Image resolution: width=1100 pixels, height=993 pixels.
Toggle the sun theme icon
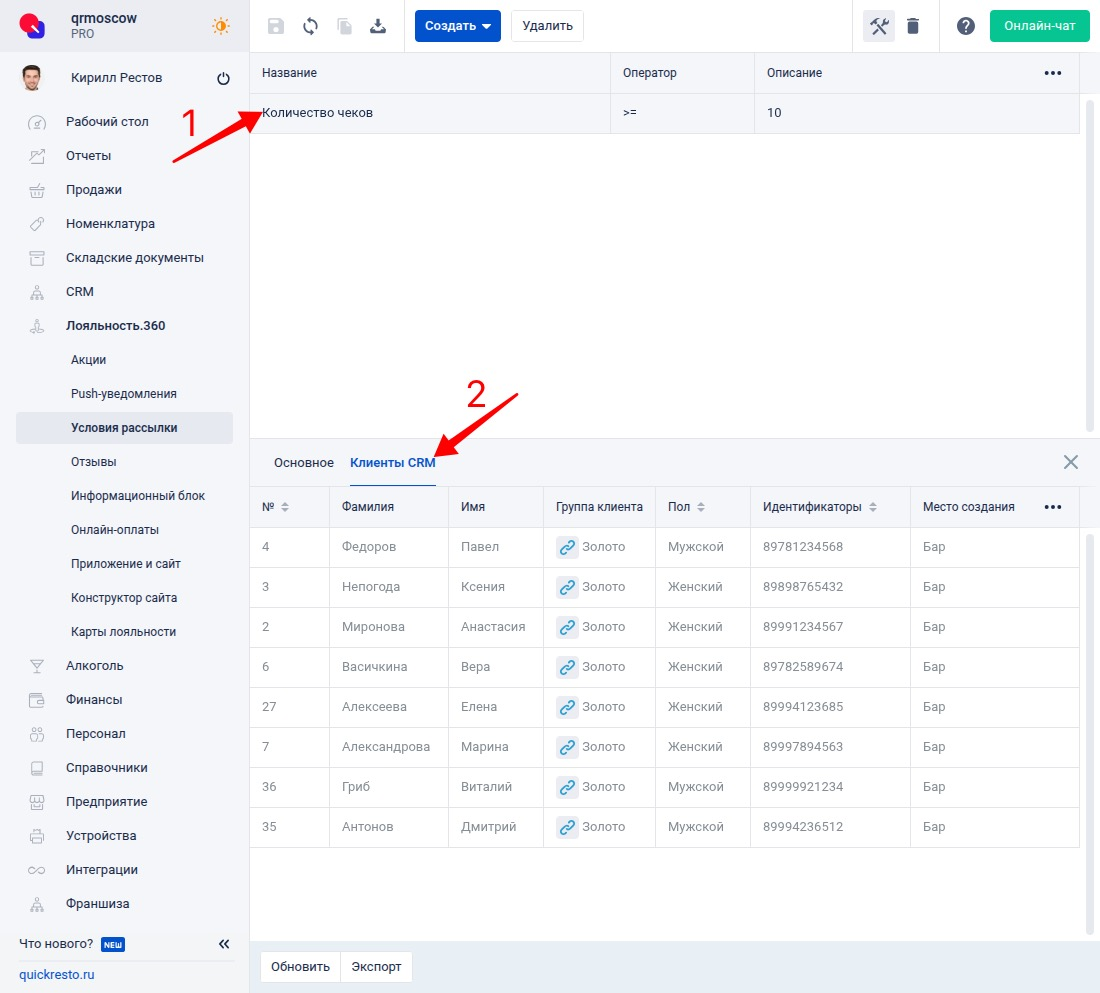click(220, 26)
